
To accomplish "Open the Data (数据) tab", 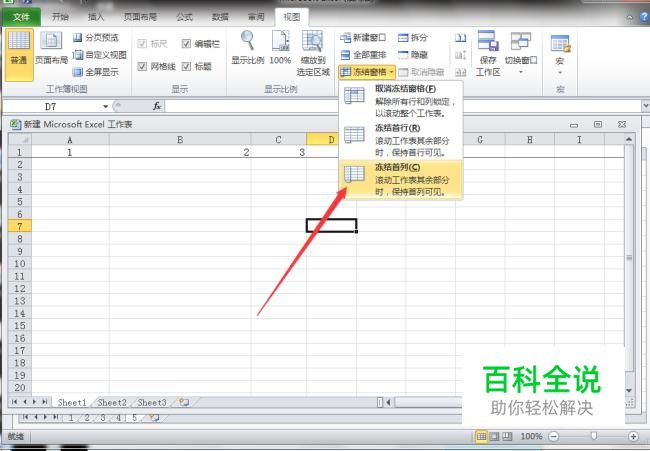I will (x=220, y=17).
